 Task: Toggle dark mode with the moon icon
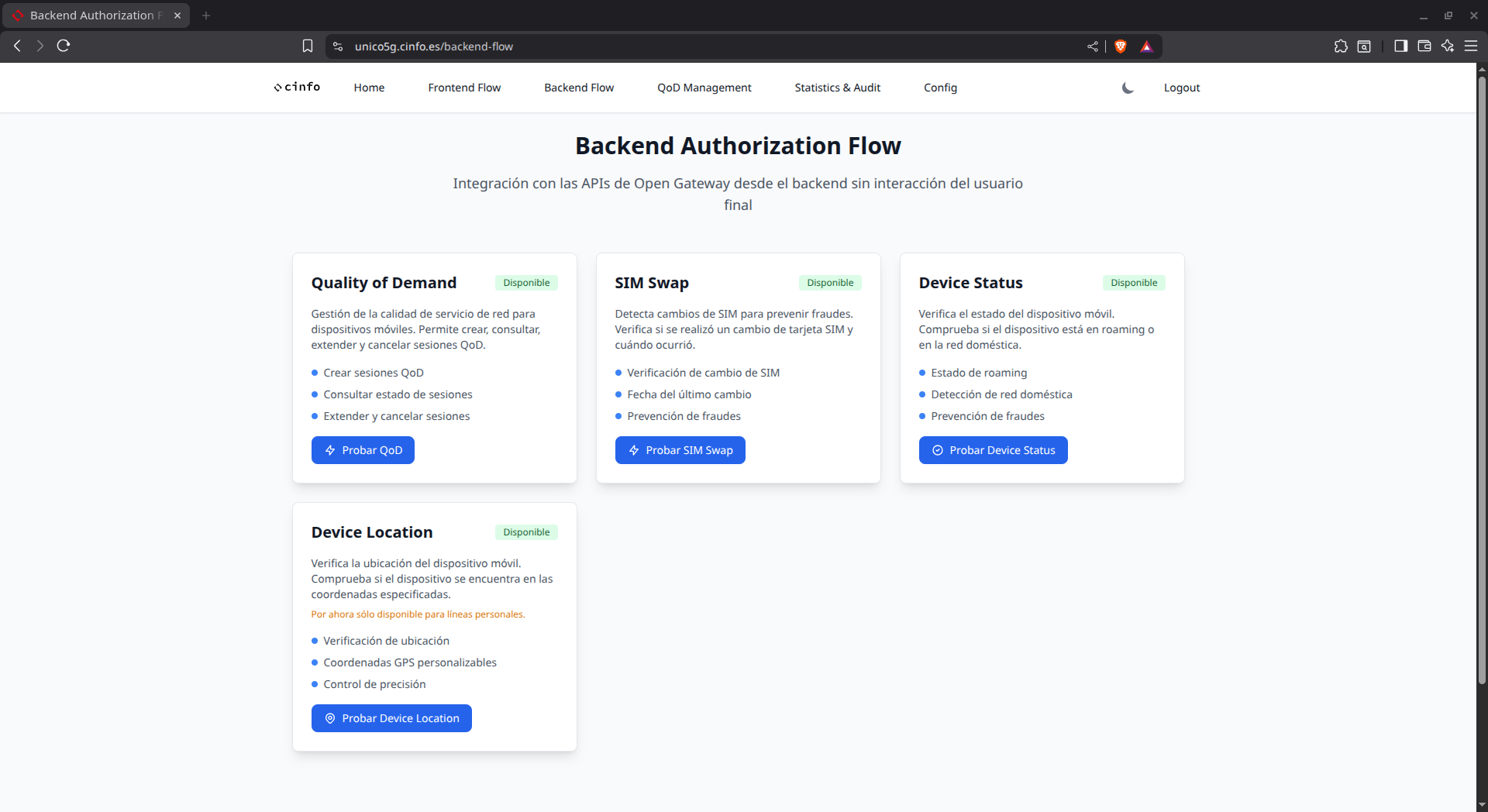coord(1128,88)
